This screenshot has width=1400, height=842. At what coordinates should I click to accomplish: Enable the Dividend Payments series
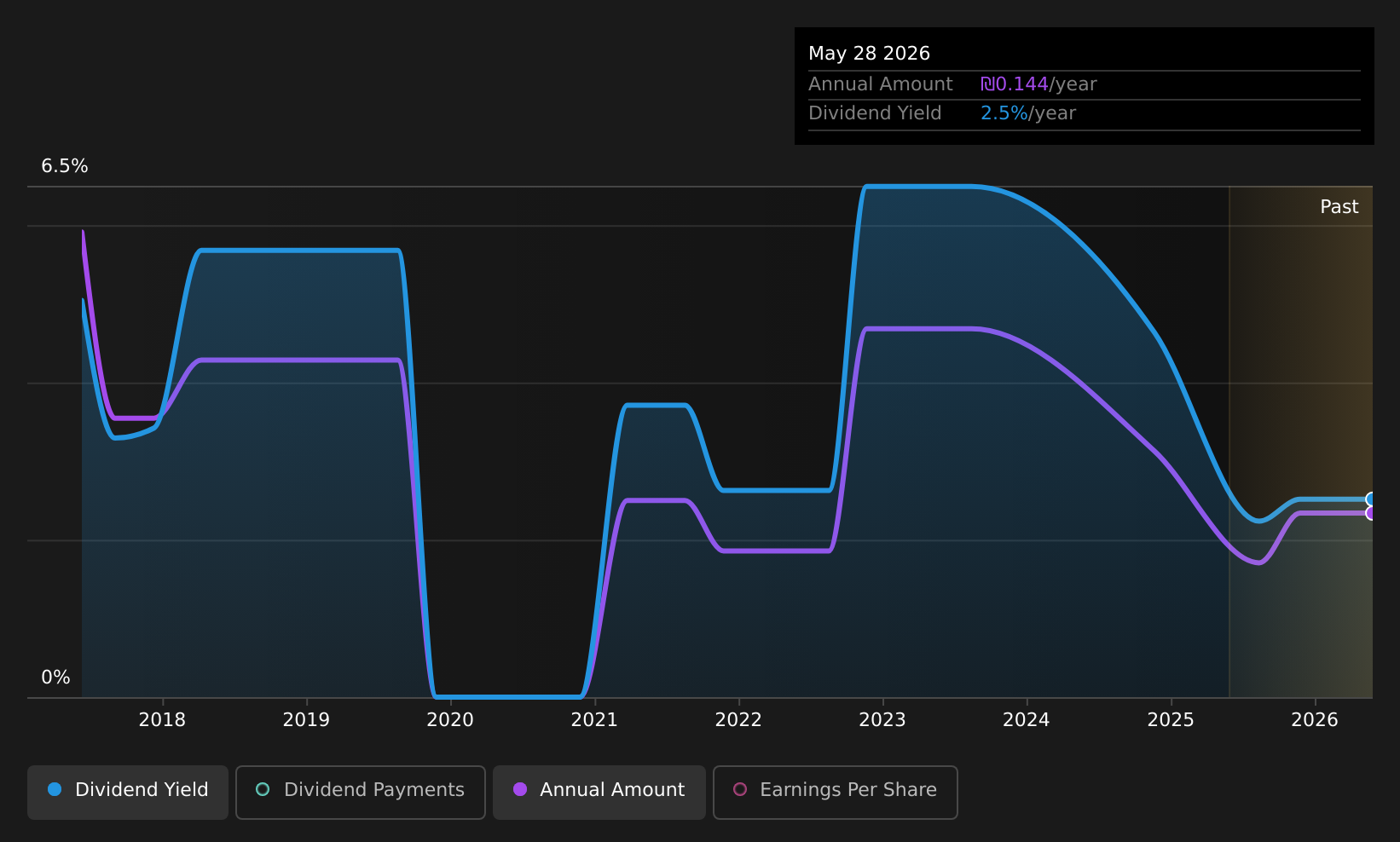click(x=361, y=793)
